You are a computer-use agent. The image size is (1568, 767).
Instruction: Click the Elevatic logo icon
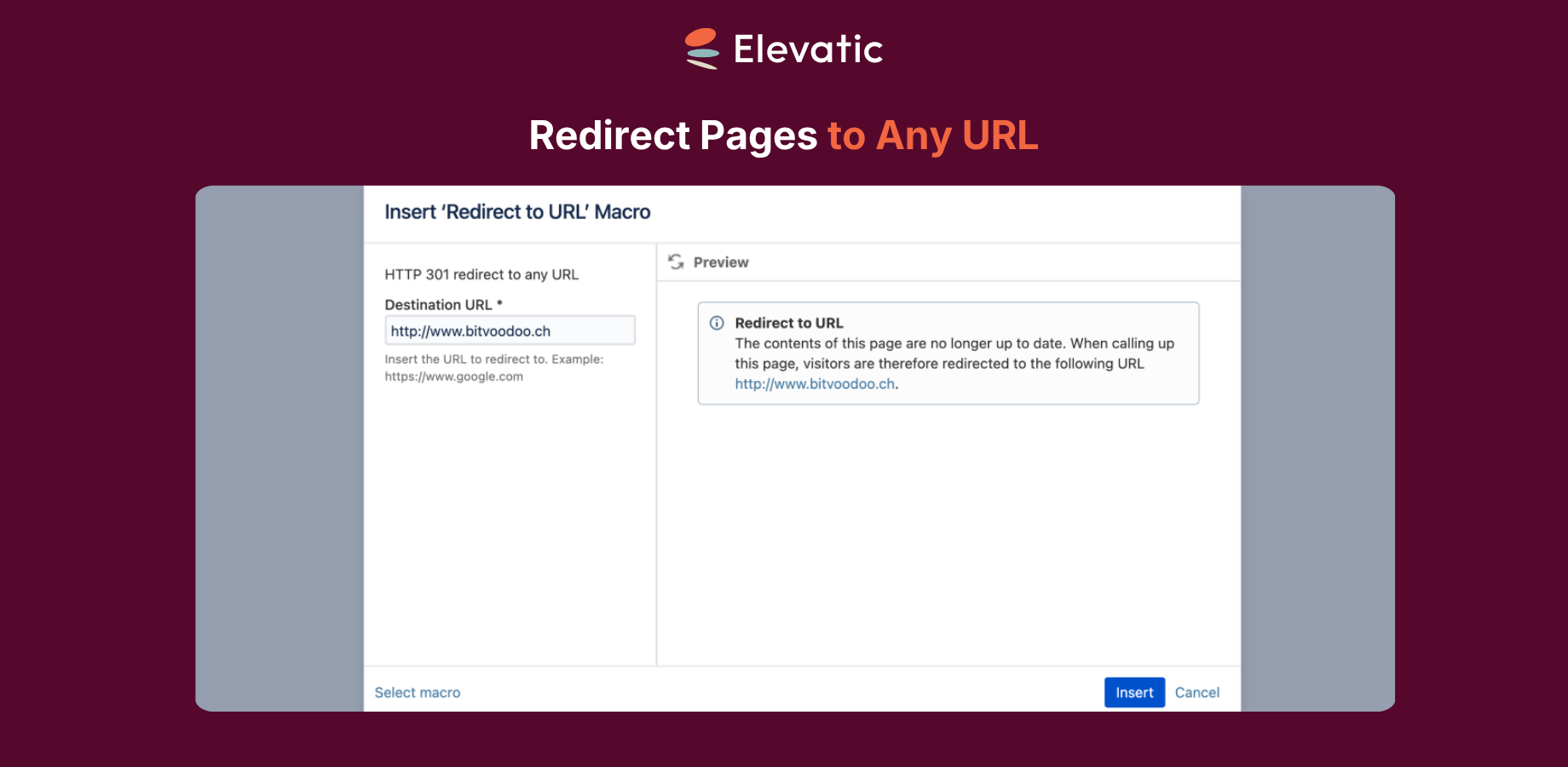pos(702,49)
